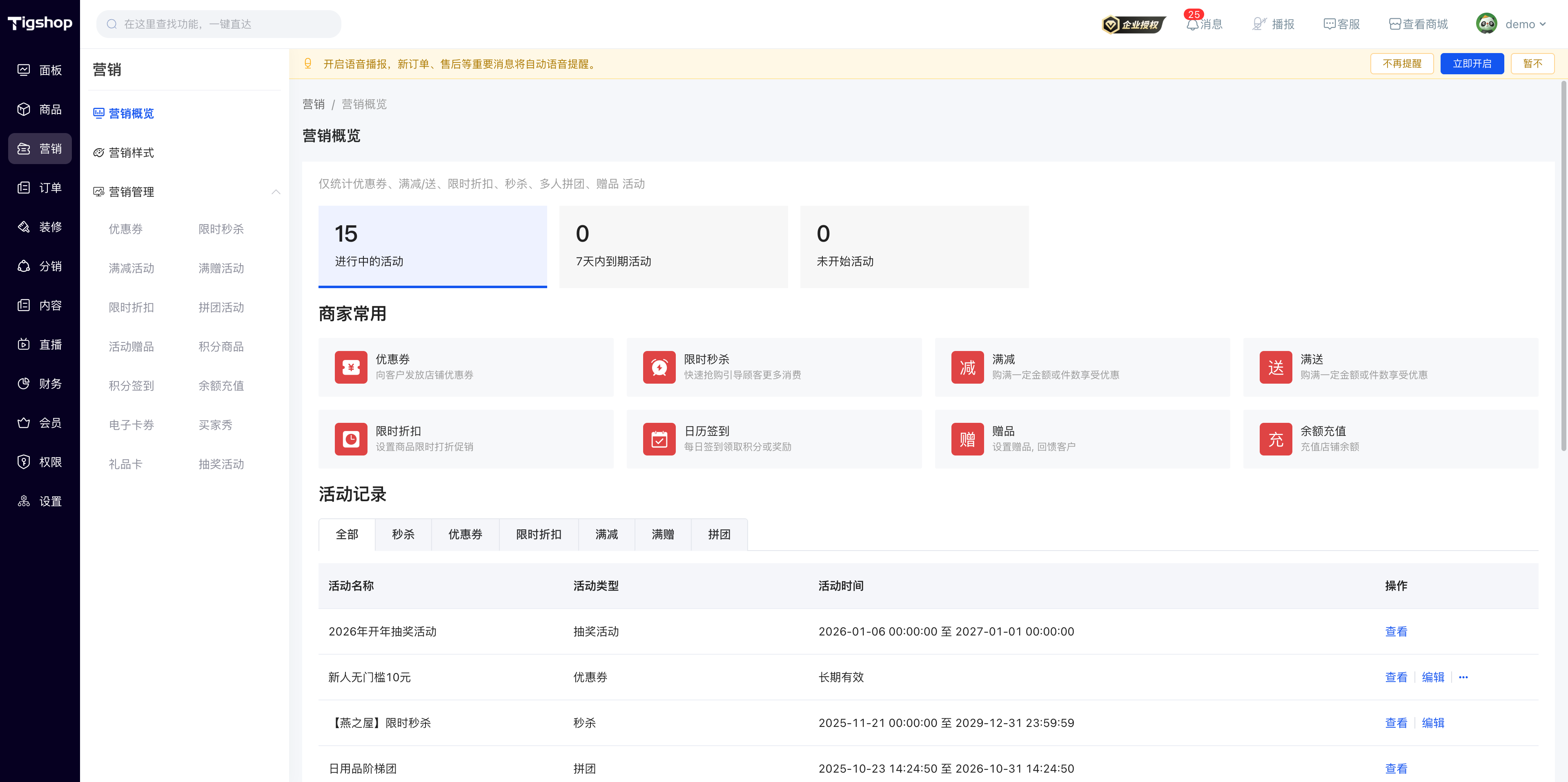Expand more actions for 新人无门槛10元

[1463, 678]
